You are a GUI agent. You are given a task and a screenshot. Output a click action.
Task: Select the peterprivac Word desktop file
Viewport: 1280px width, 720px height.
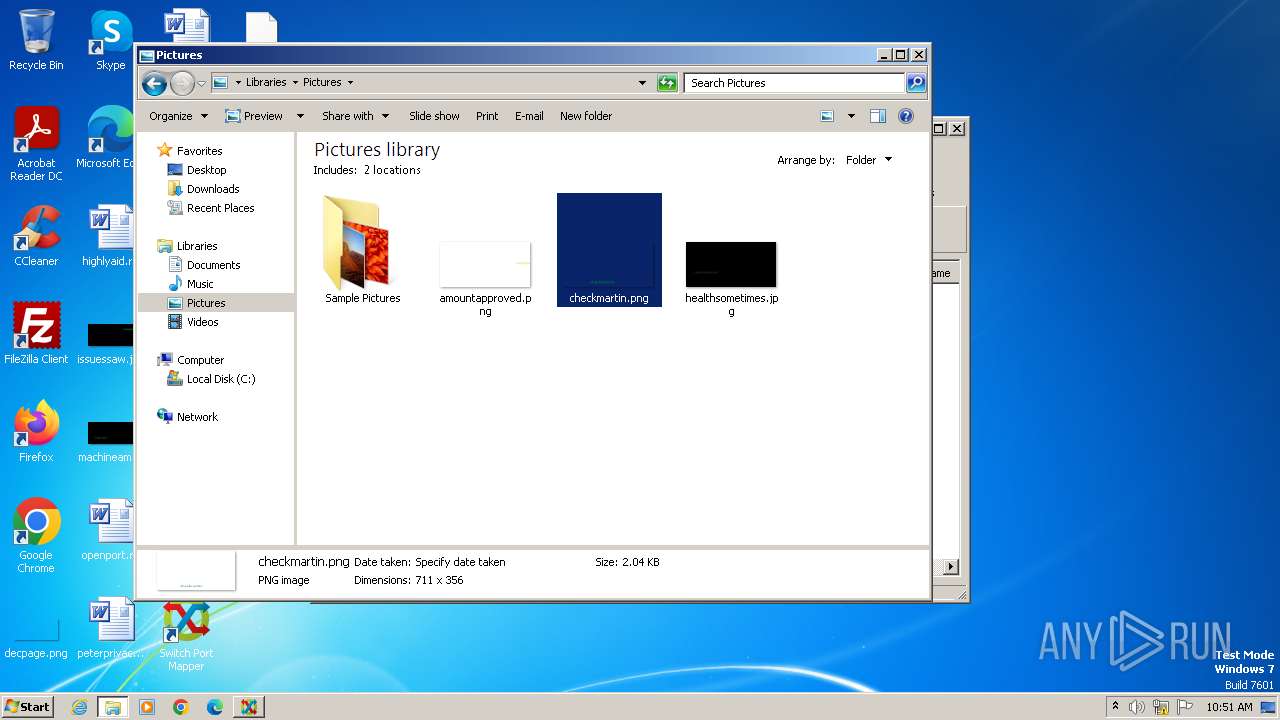tap(110, 628)
